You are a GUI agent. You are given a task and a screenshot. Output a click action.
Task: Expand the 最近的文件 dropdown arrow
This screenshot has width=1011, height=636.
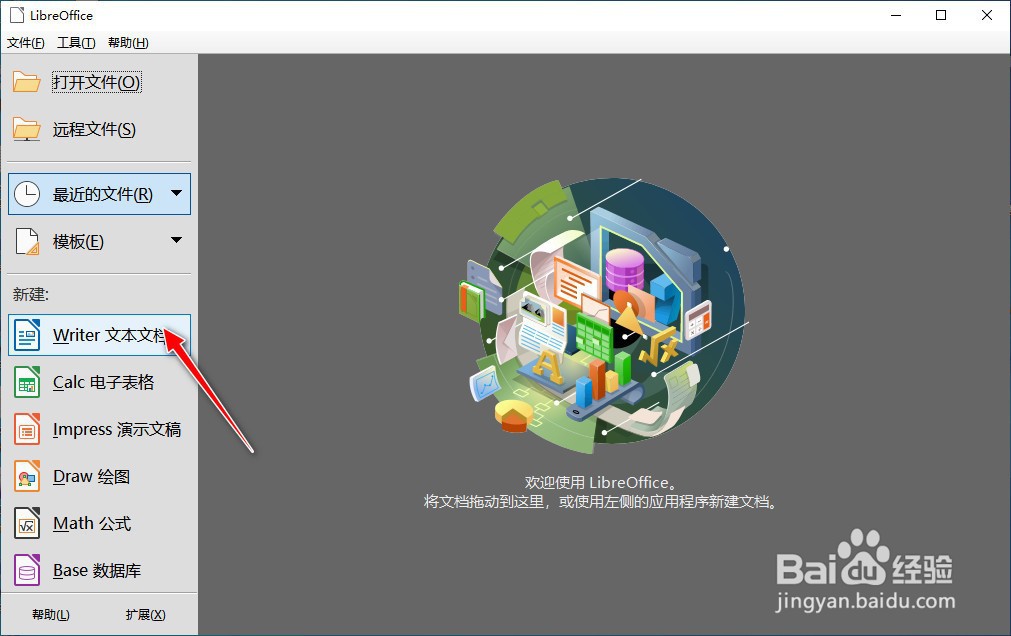click(176, 193)
